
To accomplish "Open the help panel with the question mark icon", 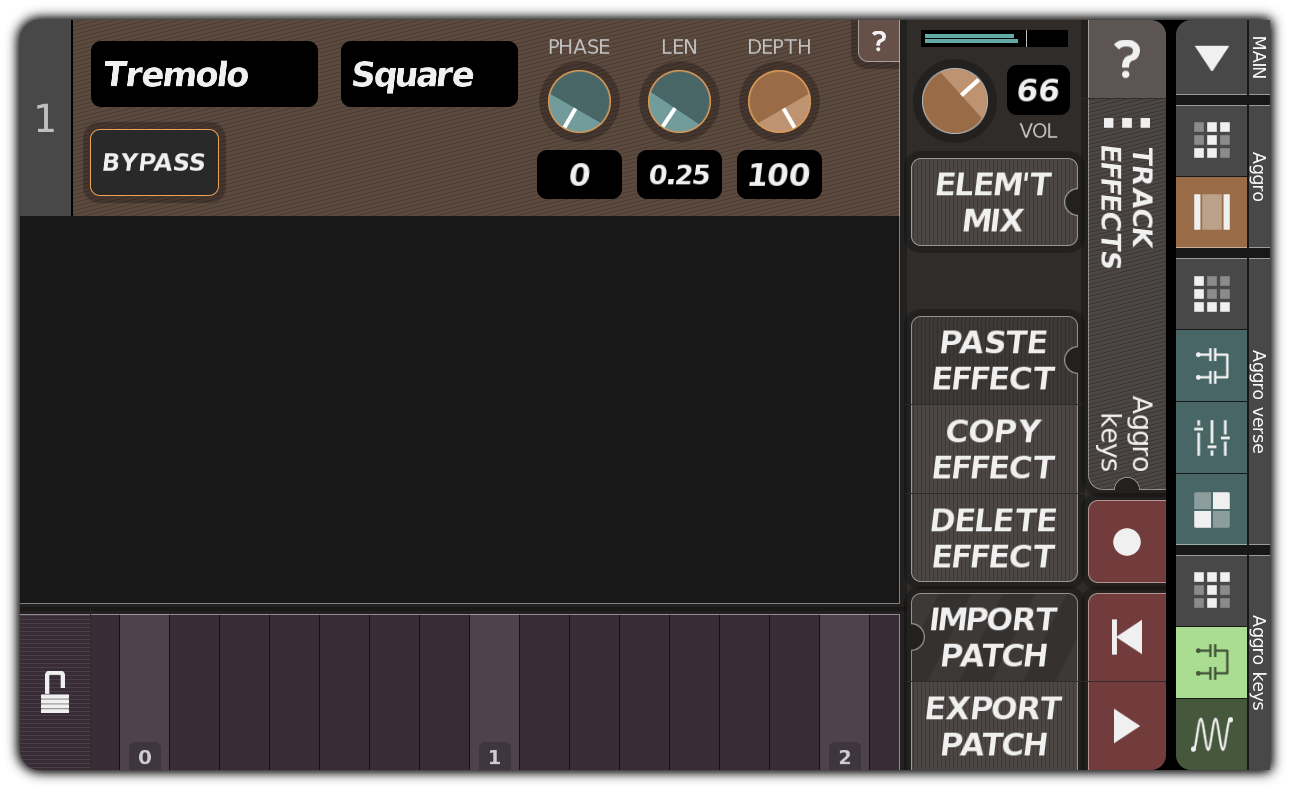I will [x=1127, y=60].
